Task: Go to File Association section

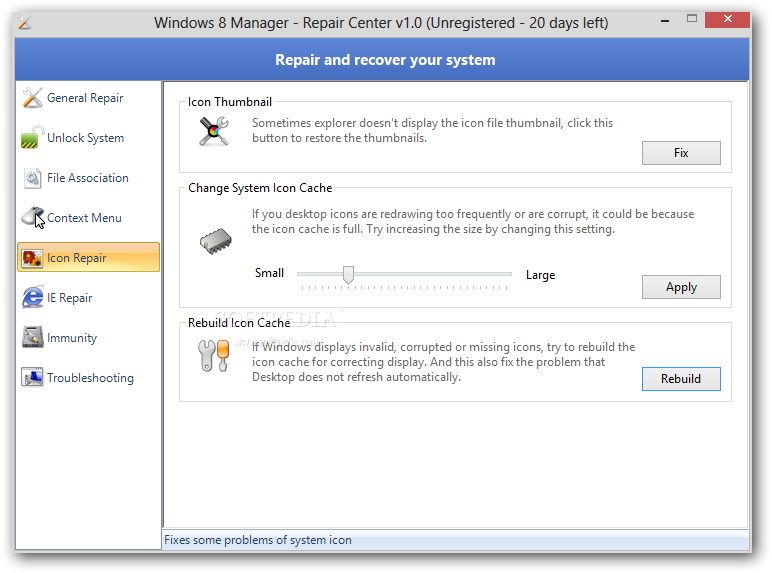Action: coord(88,178)
